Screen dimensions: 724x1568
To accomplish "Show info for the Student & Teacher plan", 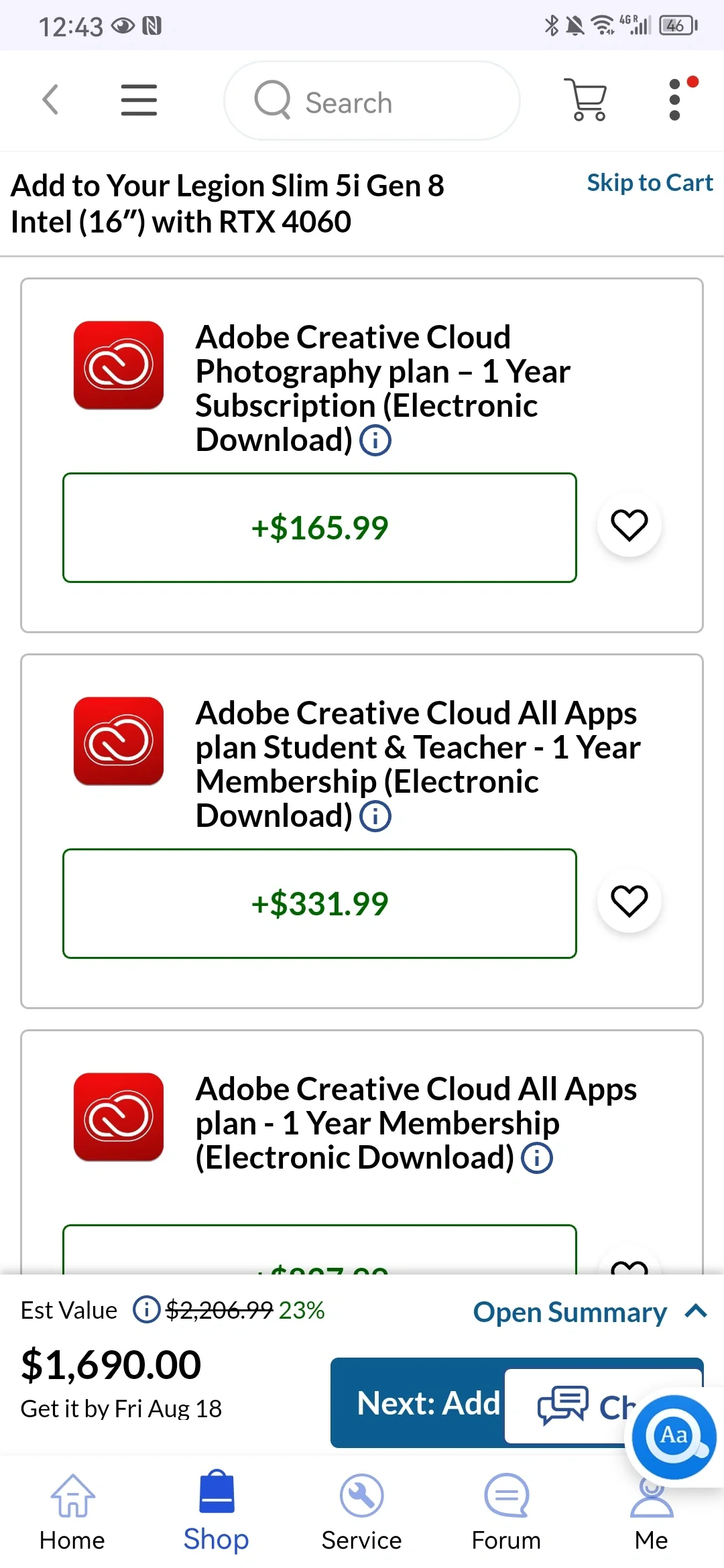I will click(375, 817).
